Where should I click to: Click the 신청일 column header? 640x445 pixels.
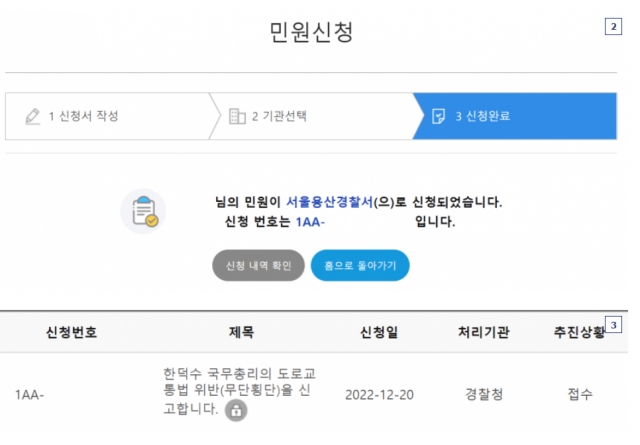click(x=379, y=332)
